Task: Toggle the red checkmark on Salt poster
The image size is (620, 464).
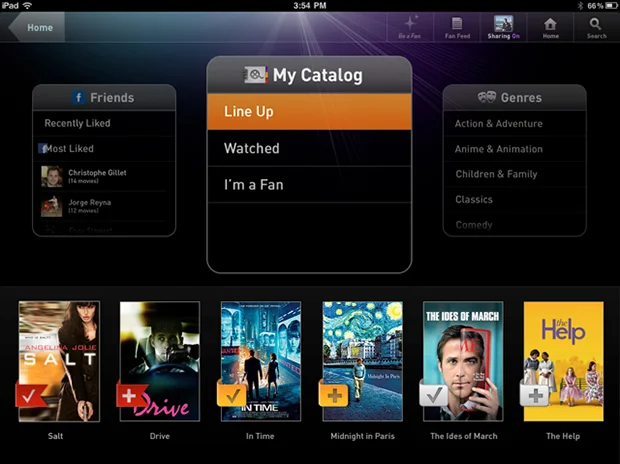Action: [30, 395]
